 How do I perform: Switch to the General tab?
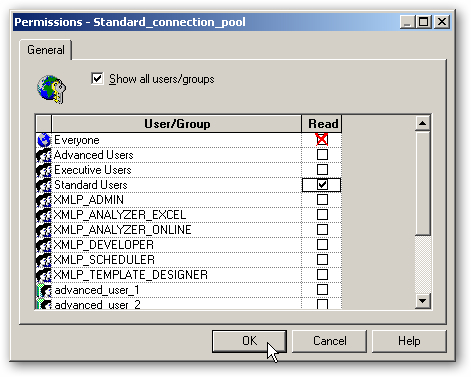46,50
